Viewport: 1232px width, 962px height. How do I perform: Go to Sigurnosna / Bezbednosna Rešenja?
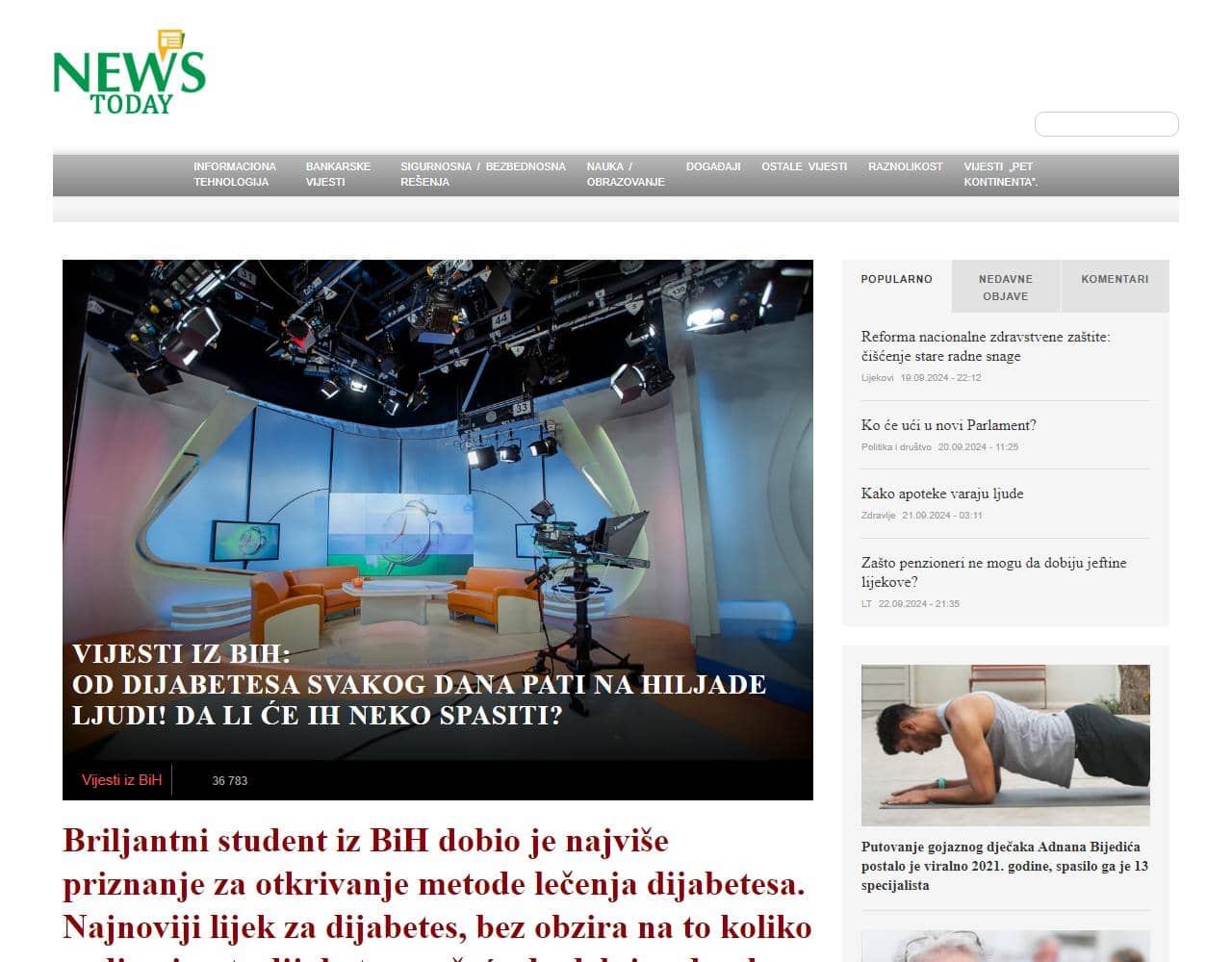coord(482,174)
